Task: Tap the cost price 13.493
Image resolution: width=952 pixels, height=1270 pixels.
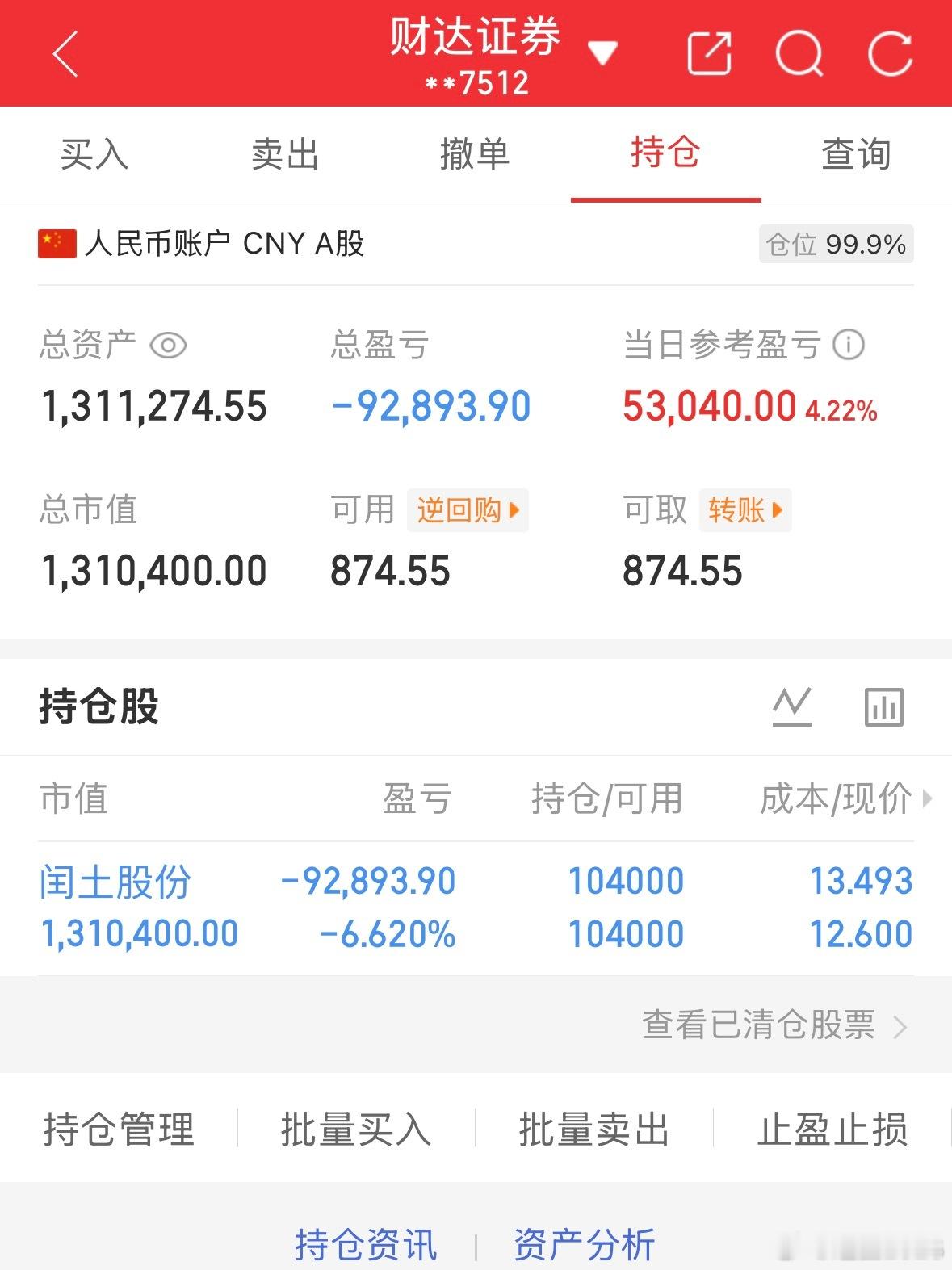Action: (x=862, y=881)
